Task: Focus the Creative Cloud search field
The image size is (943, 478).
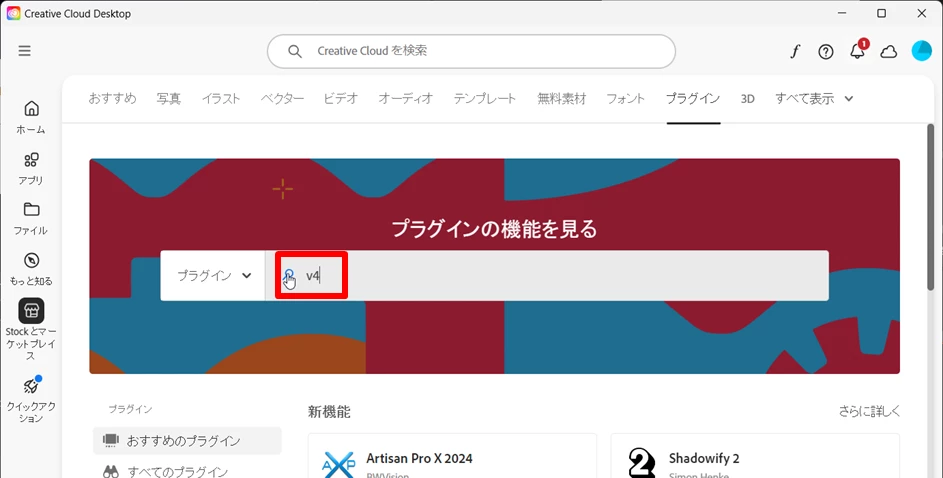Action: coord(471,51)
